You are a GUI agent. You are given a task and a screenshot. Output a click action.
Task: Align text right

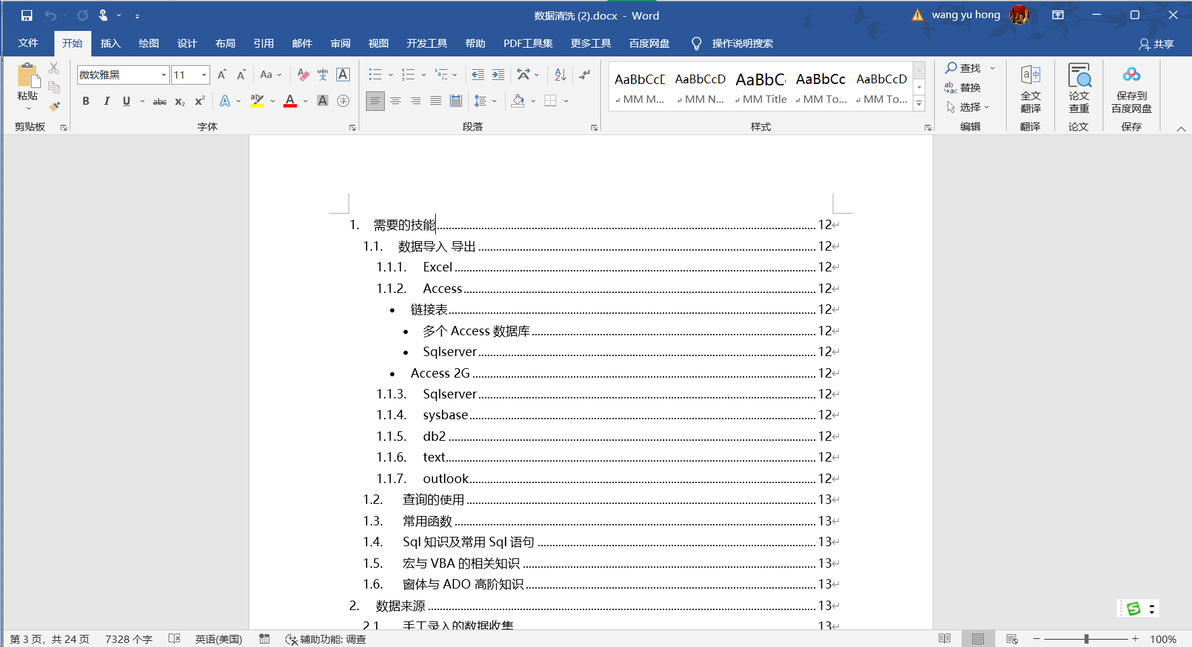tap(415, 100)
